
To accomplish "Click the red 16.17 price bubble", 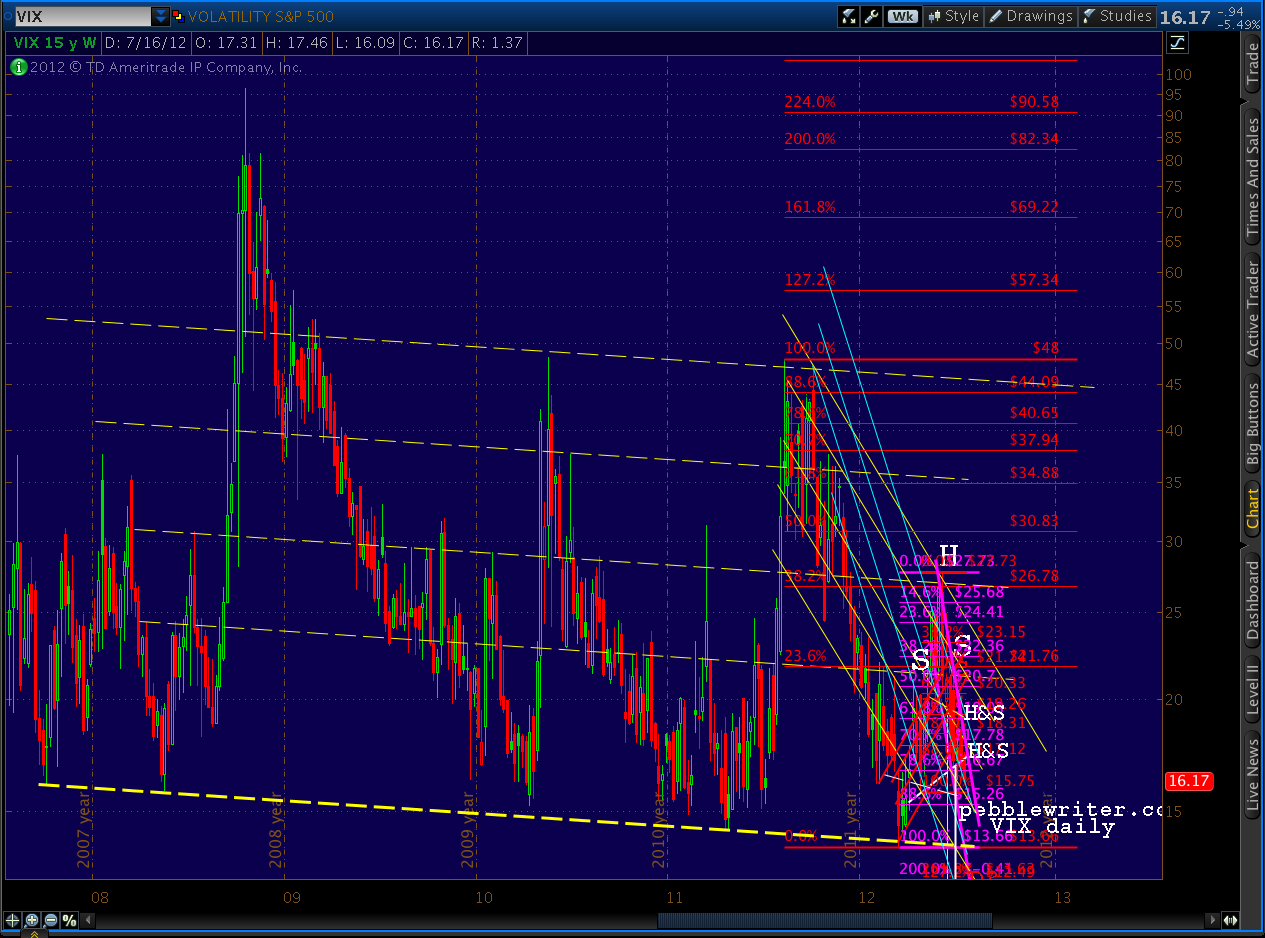I will pyautogui.click(x=1188, y=782).
